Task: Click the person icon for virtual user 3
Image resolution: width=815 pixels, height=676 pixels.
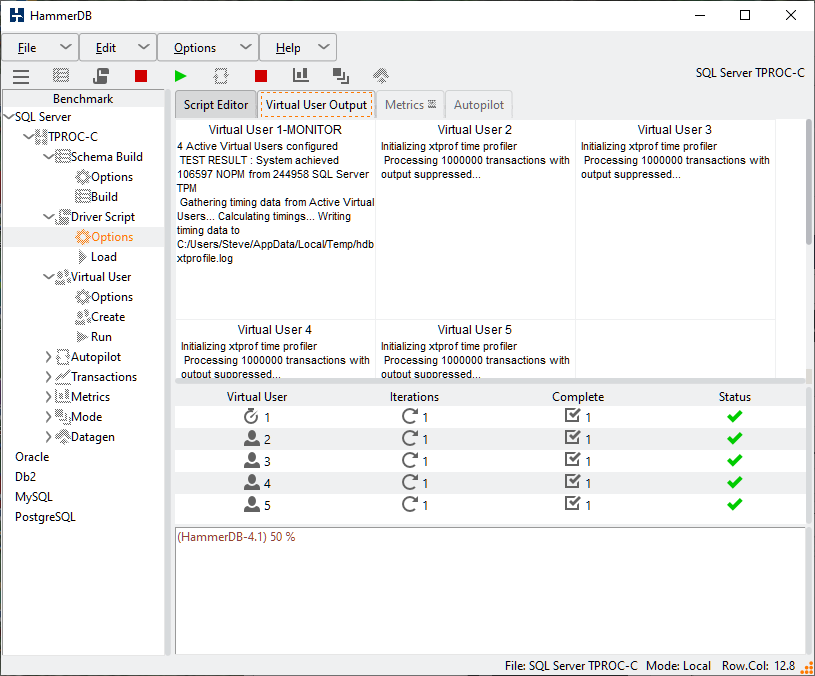Action: [x=252, y=460]
